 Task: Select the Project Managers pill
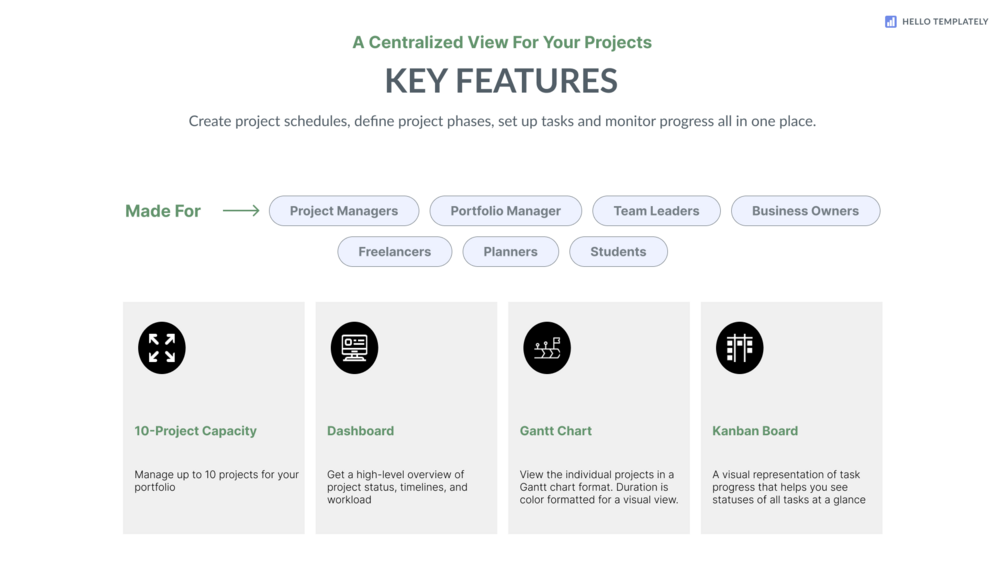[x=344, y=211]
